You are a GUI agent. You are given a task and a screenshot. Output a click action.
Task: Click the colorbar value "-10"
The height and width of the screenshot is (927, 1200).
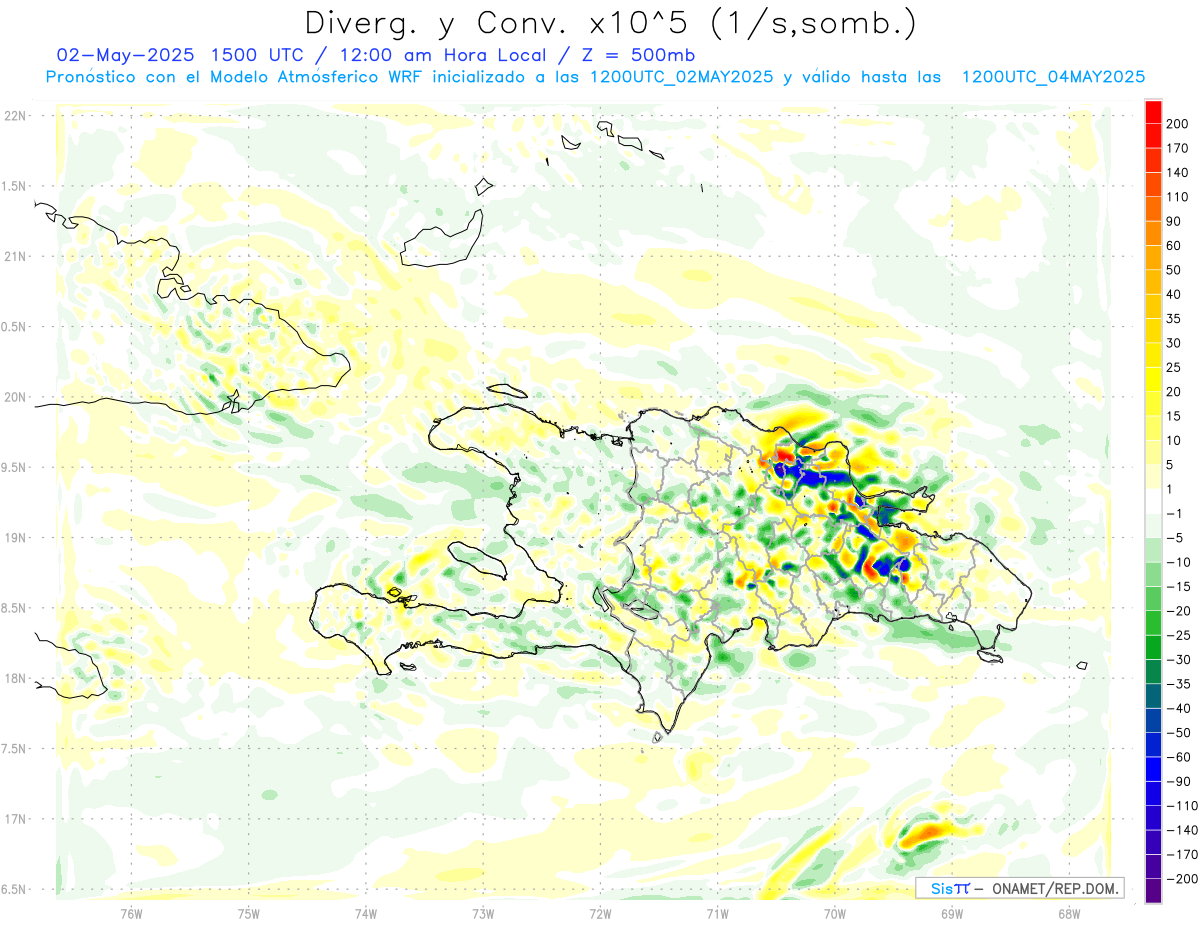[1179, 563]
